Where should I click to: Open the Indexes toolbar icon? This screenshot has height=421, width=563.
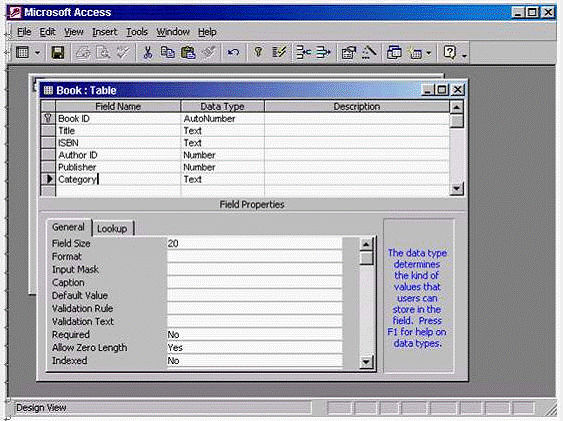[x=279, y=53]
